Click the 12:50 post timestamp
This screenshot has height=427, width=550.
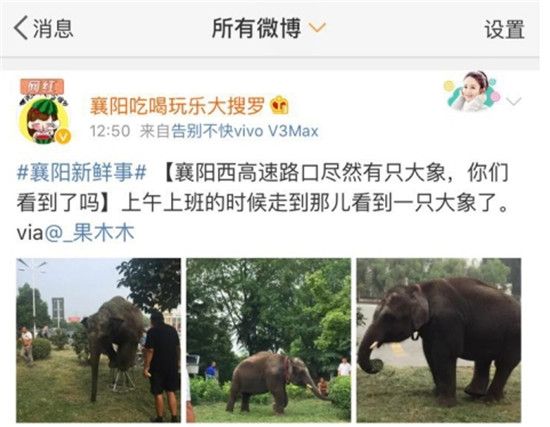click(110, 132)
